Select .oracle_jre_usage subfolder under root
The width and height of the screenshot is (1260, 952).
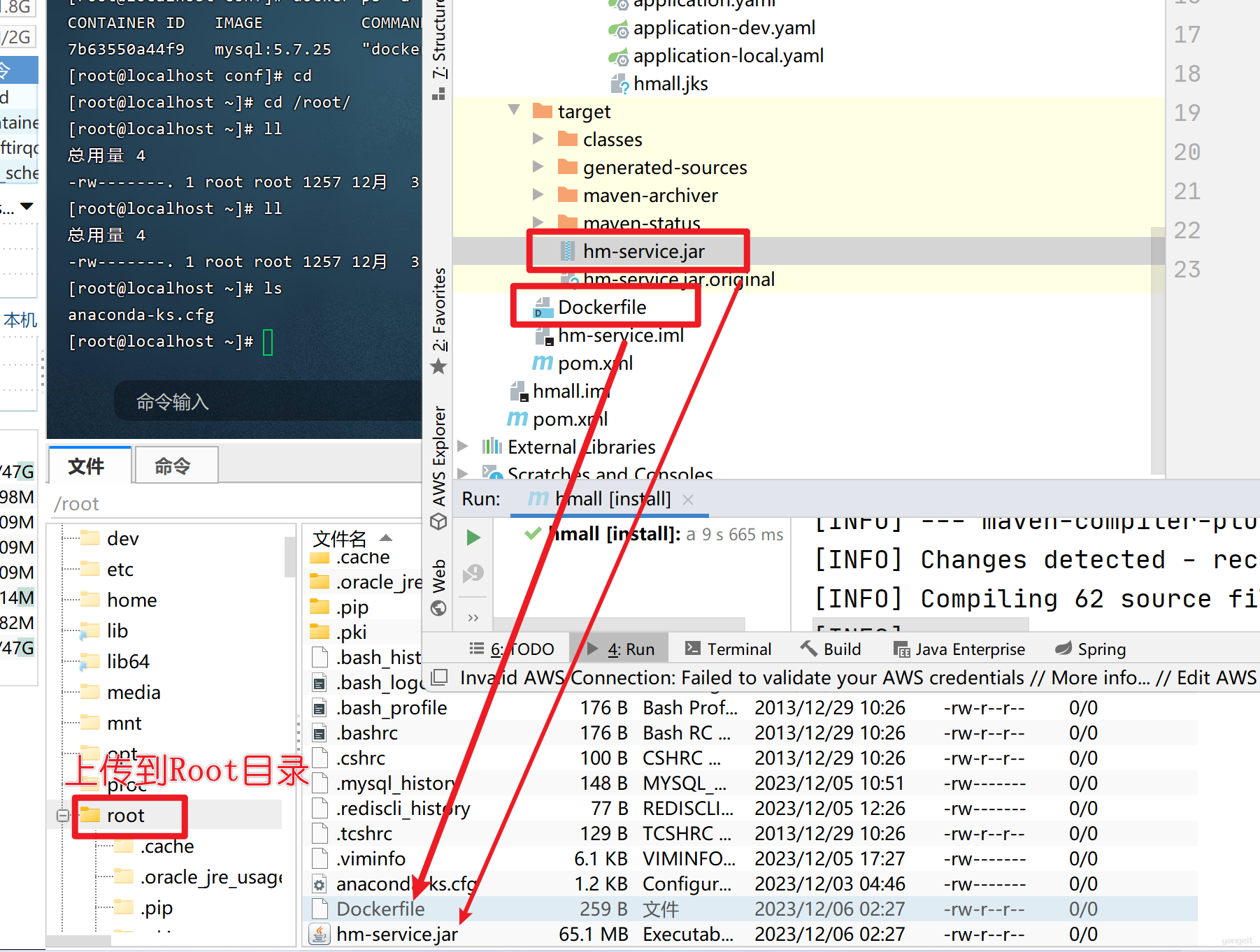click(199, 877)
